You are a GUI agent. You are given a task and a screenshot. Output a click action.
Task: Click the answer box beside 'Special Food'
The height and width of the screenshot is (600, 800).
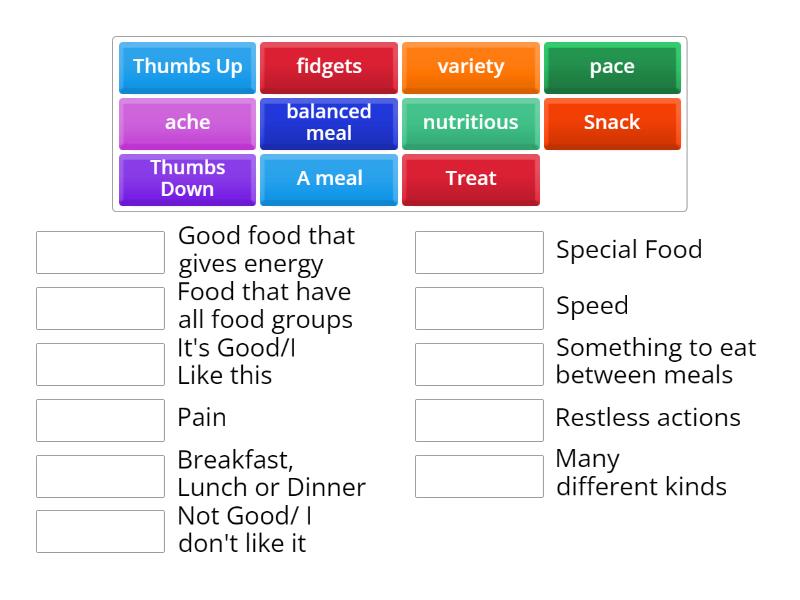coord(478,251)
